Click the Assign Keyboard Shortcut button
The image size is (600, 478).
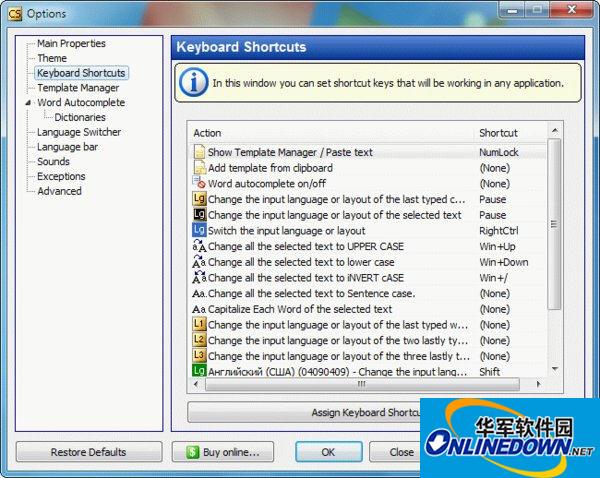click(304, 412)
